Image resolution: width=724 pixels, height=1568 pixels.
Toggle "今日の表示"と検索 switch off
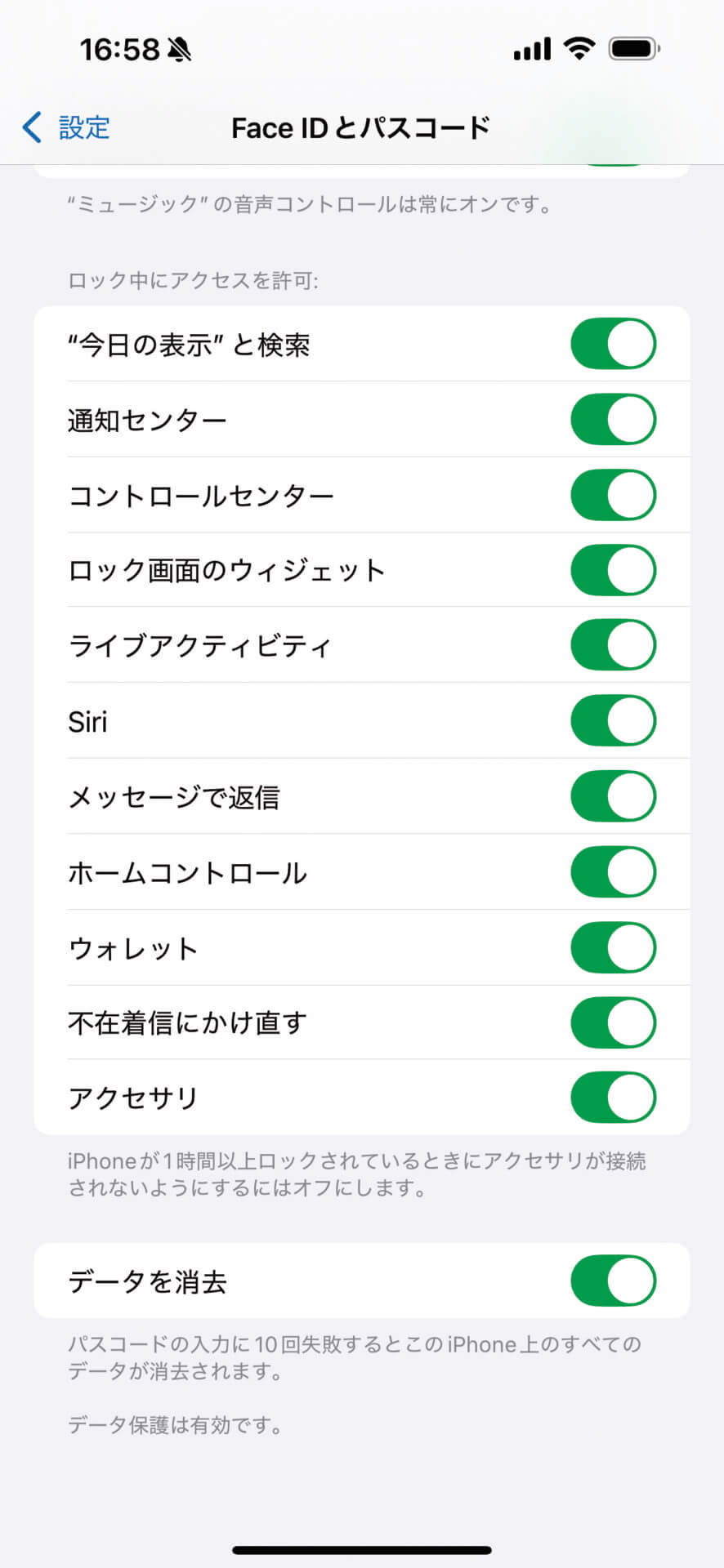tap(613, 344)
